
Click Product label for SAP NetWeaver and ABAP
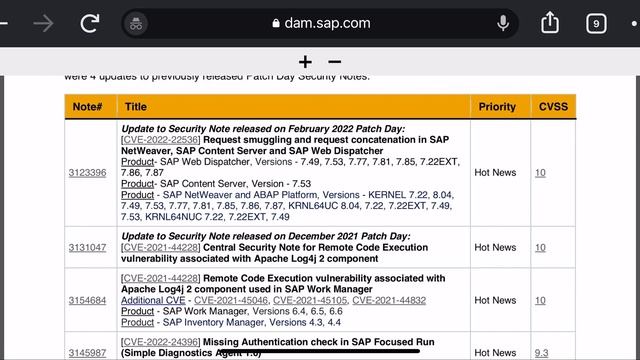tap(138, 195)
